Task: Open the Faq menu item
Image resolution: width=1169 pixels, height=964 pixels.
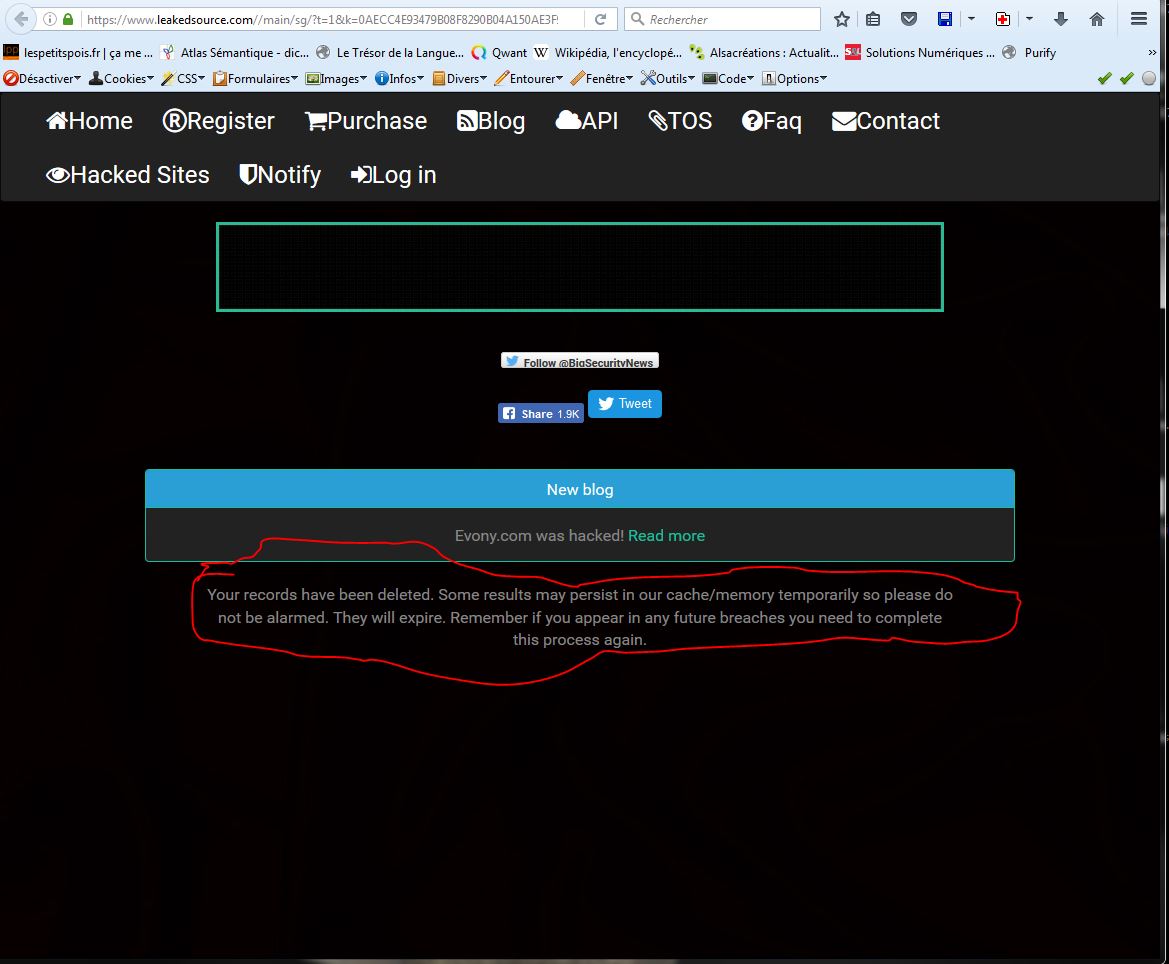Action: click(771, 121)
